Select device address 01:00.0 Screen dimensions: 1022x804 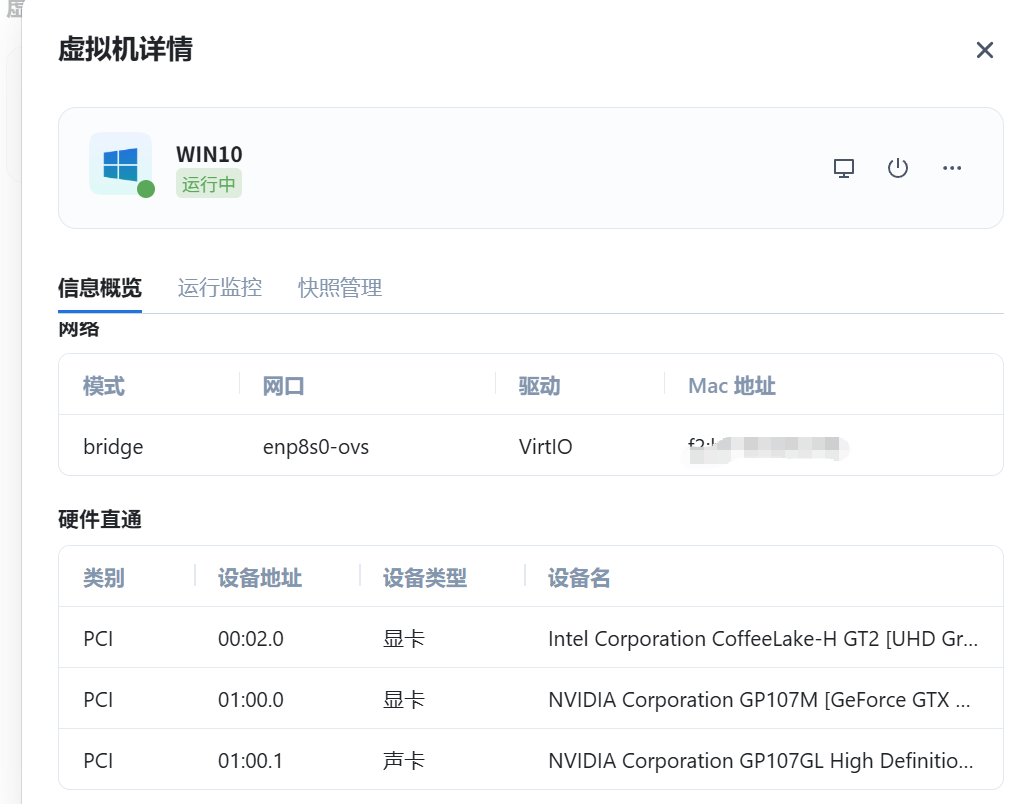[x=250, y=700]
